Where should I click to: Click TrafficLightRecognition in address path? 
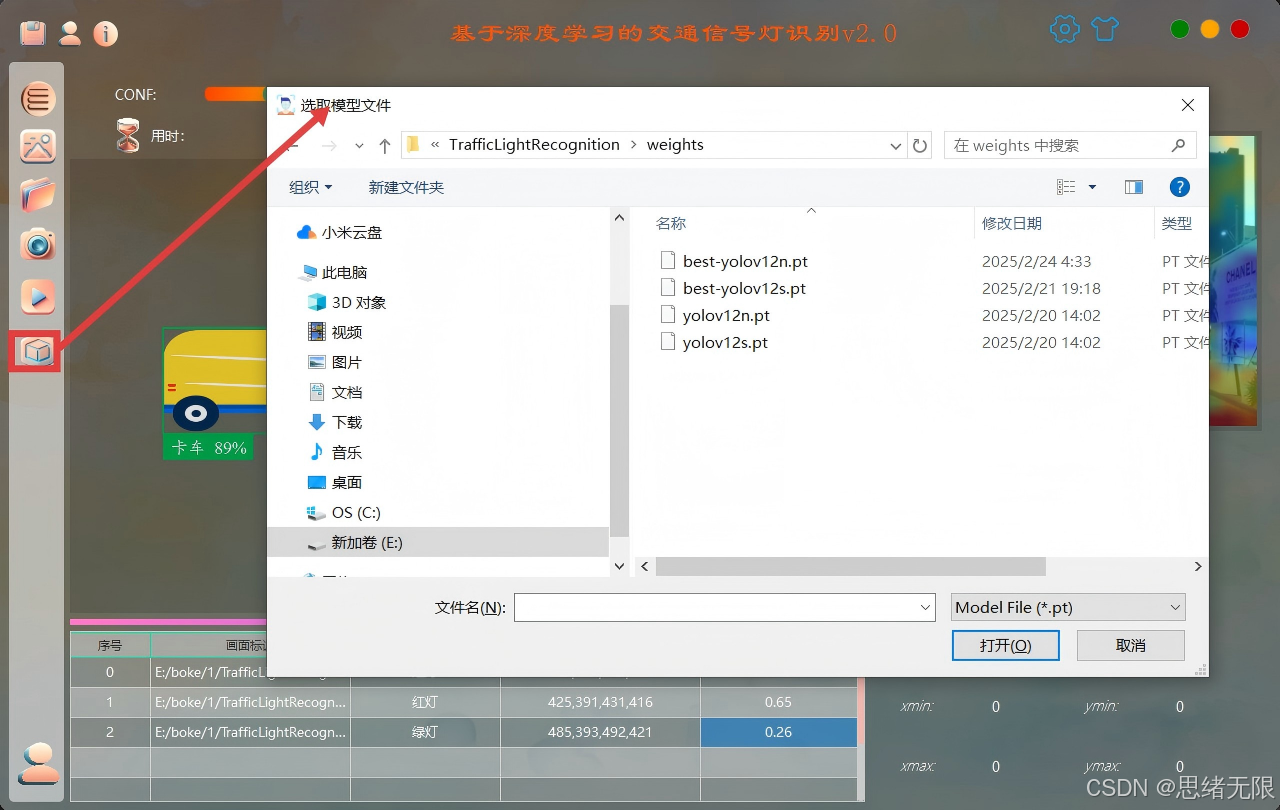[534, 145]
